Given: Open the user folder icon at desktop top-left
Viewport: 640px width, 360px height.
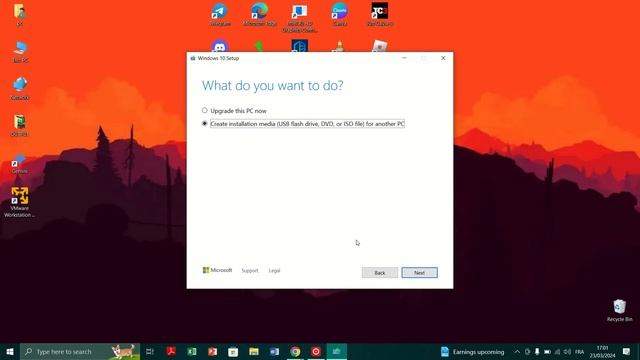Looking at the screenshot, I should [x=20, y=15].
